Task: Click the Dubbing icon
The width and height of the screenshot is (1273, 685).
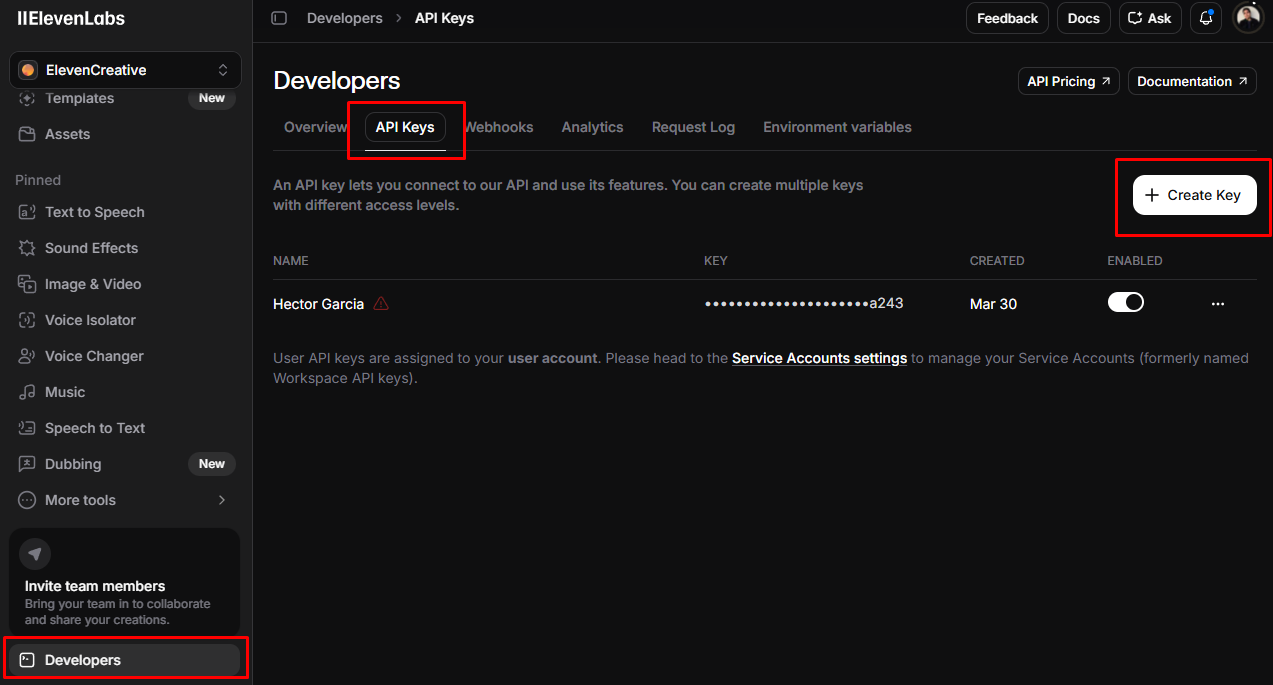Action: [x=27, y=464]
